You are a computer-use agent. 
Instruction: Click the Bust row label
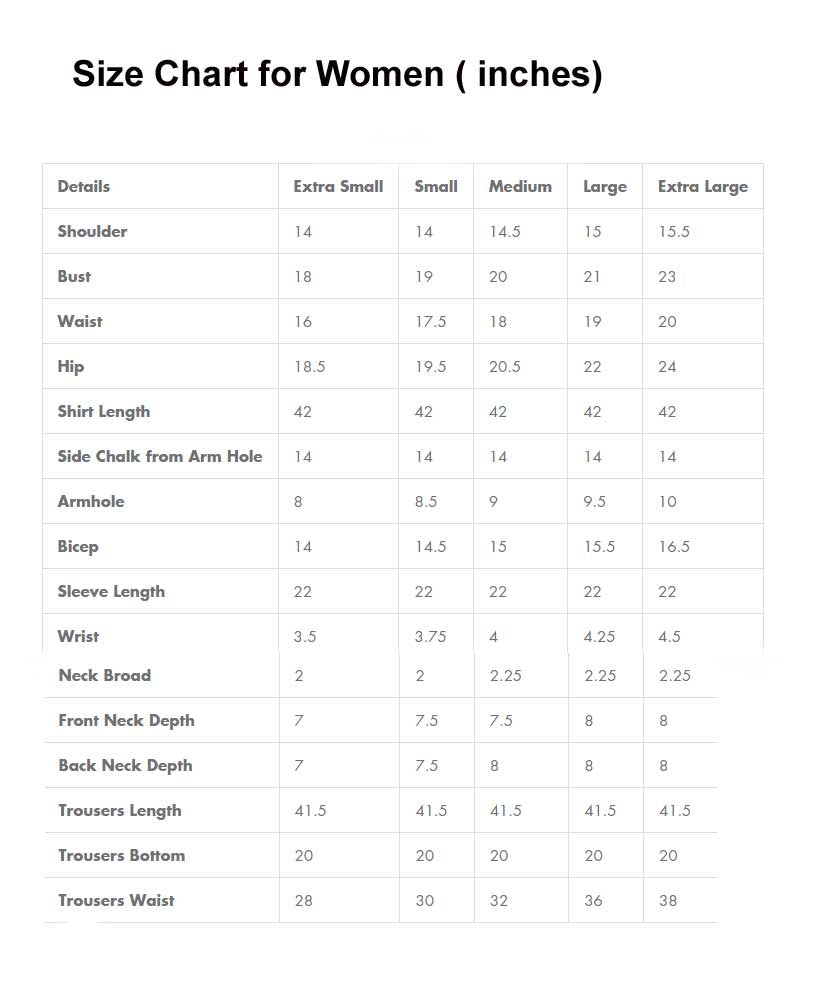[74, 276]
